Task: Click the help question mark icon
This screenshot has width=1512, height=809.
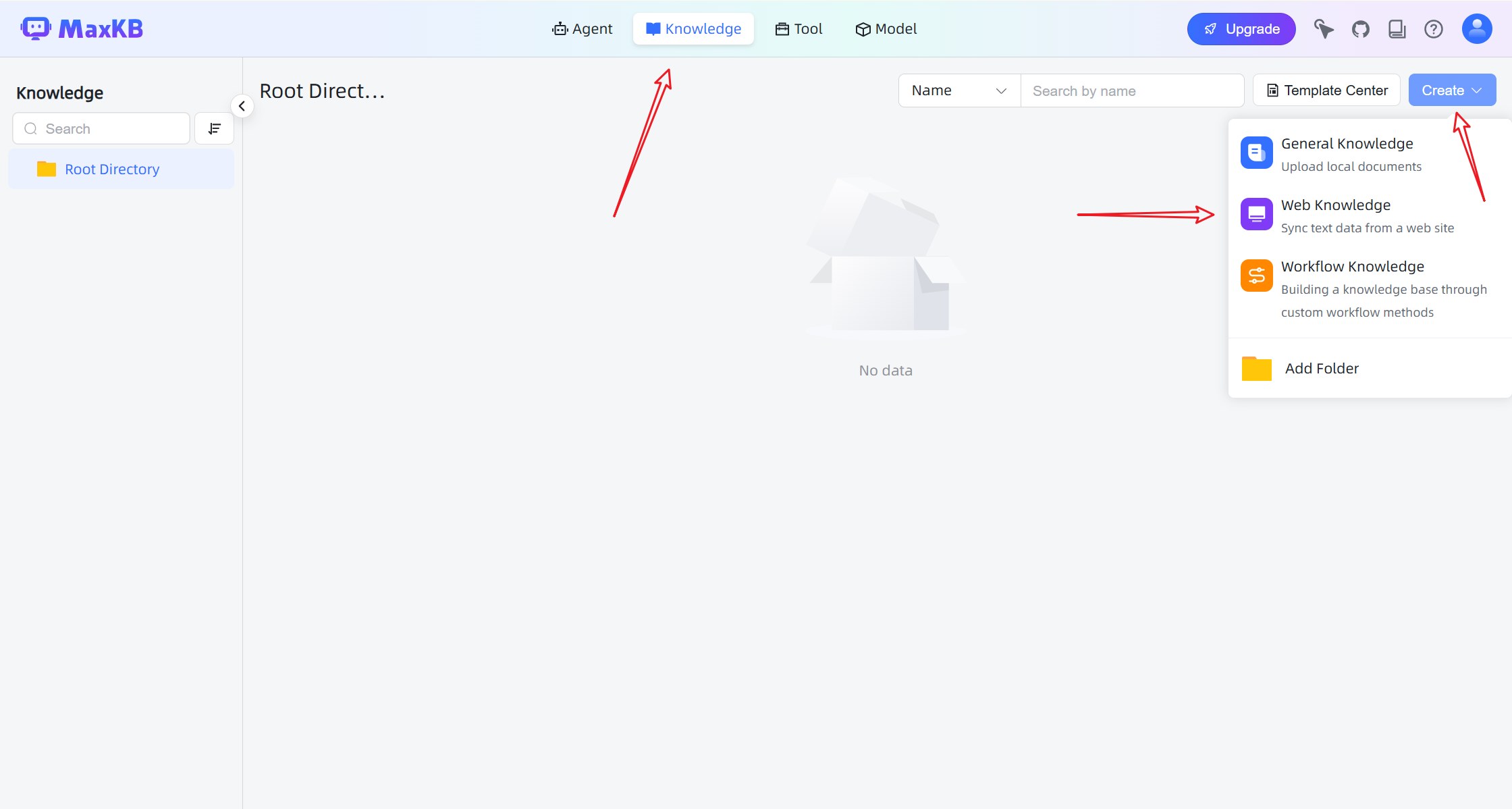Action: click(x=1433, y=29)
